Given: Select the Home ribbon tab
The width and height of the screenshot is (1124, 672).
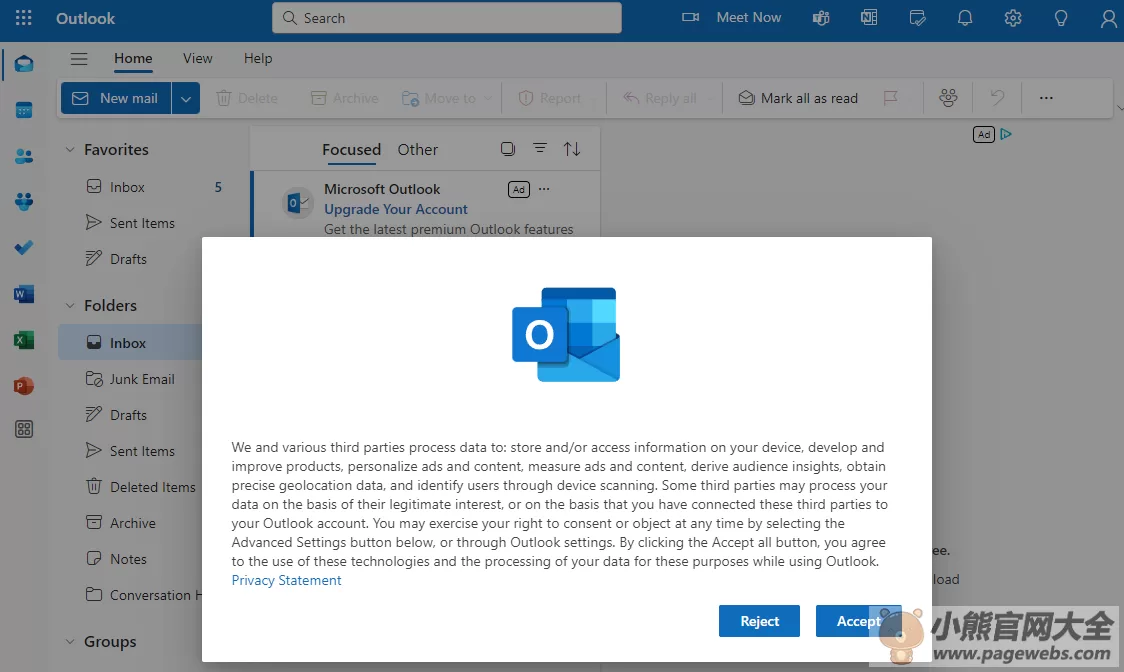Looking at the screenshot, I should click(x=133, y=58).
